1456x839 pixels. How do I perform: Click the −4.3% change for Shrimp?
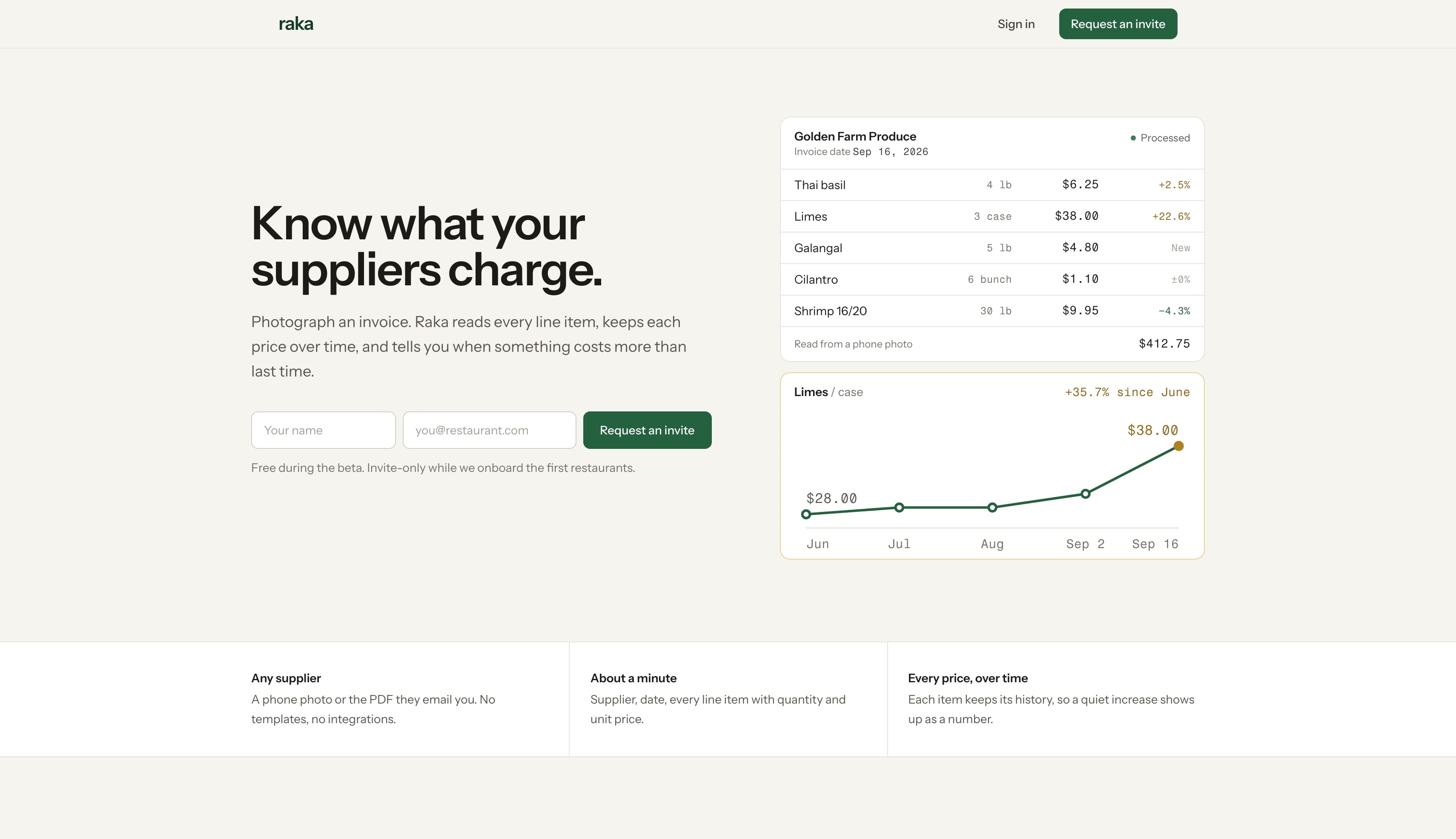coord(1174,311)
